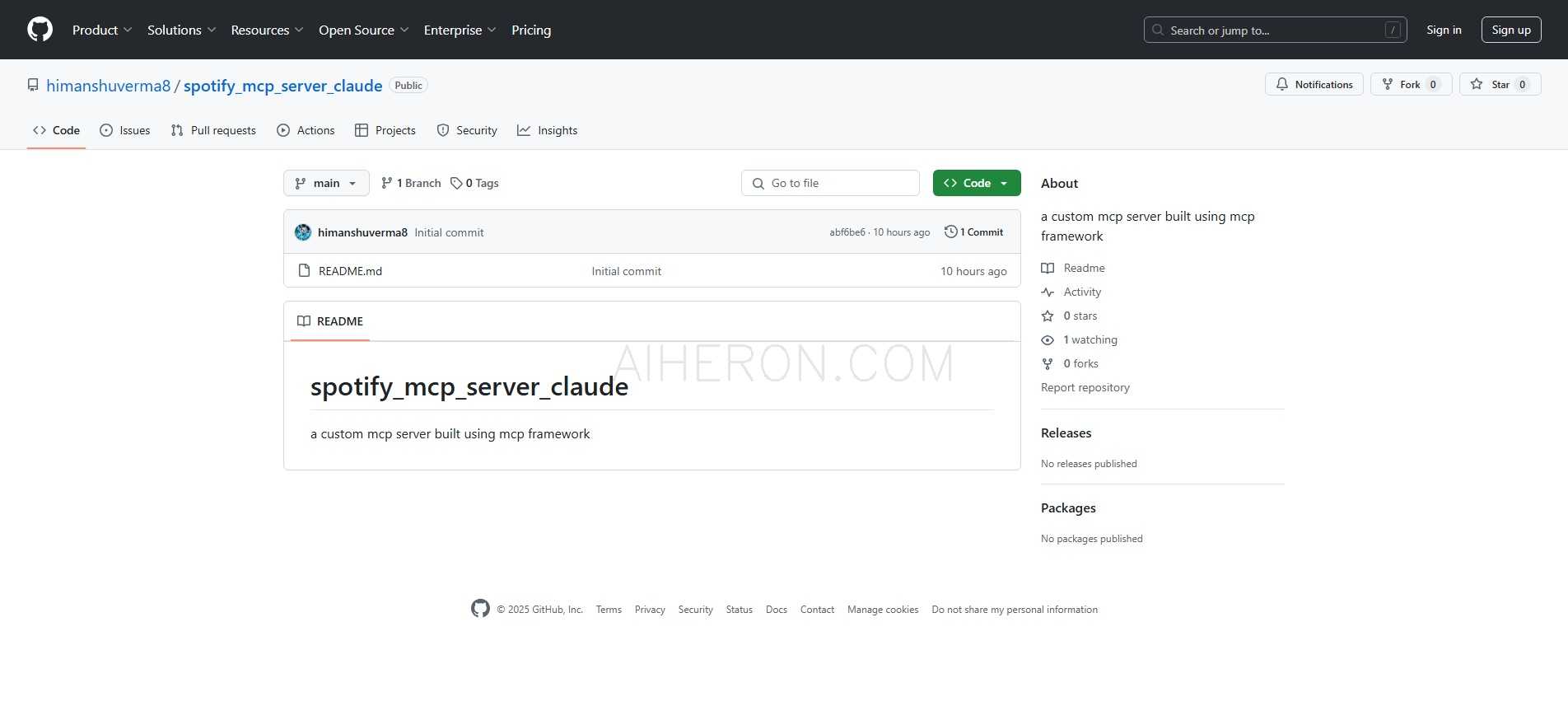The height and width of the screenshot is (725, 1568).
Task: View the 1 Commit history
Action: pos(974,232)
